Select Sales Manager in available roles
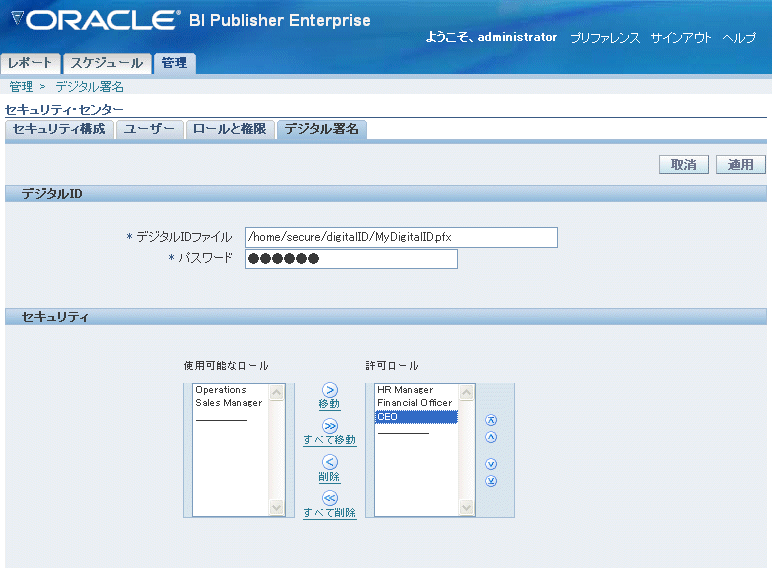Image resolution: width=772 pixels, height=569 pixels. pos(228,403)
